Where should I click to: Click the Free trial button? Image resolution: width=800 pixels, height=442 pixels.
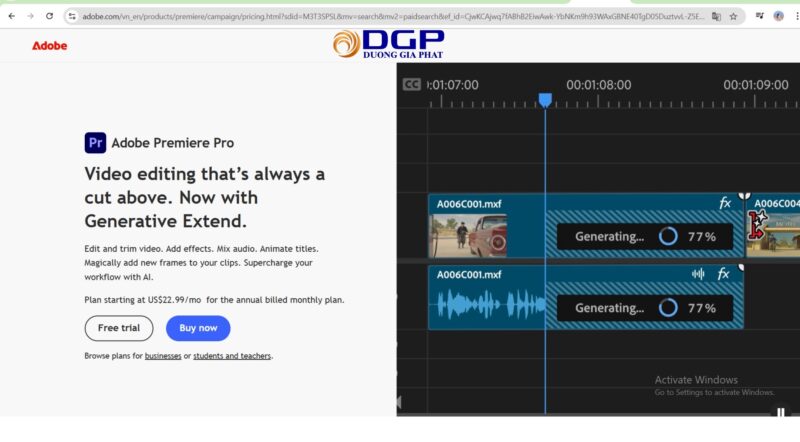[119, 328]
